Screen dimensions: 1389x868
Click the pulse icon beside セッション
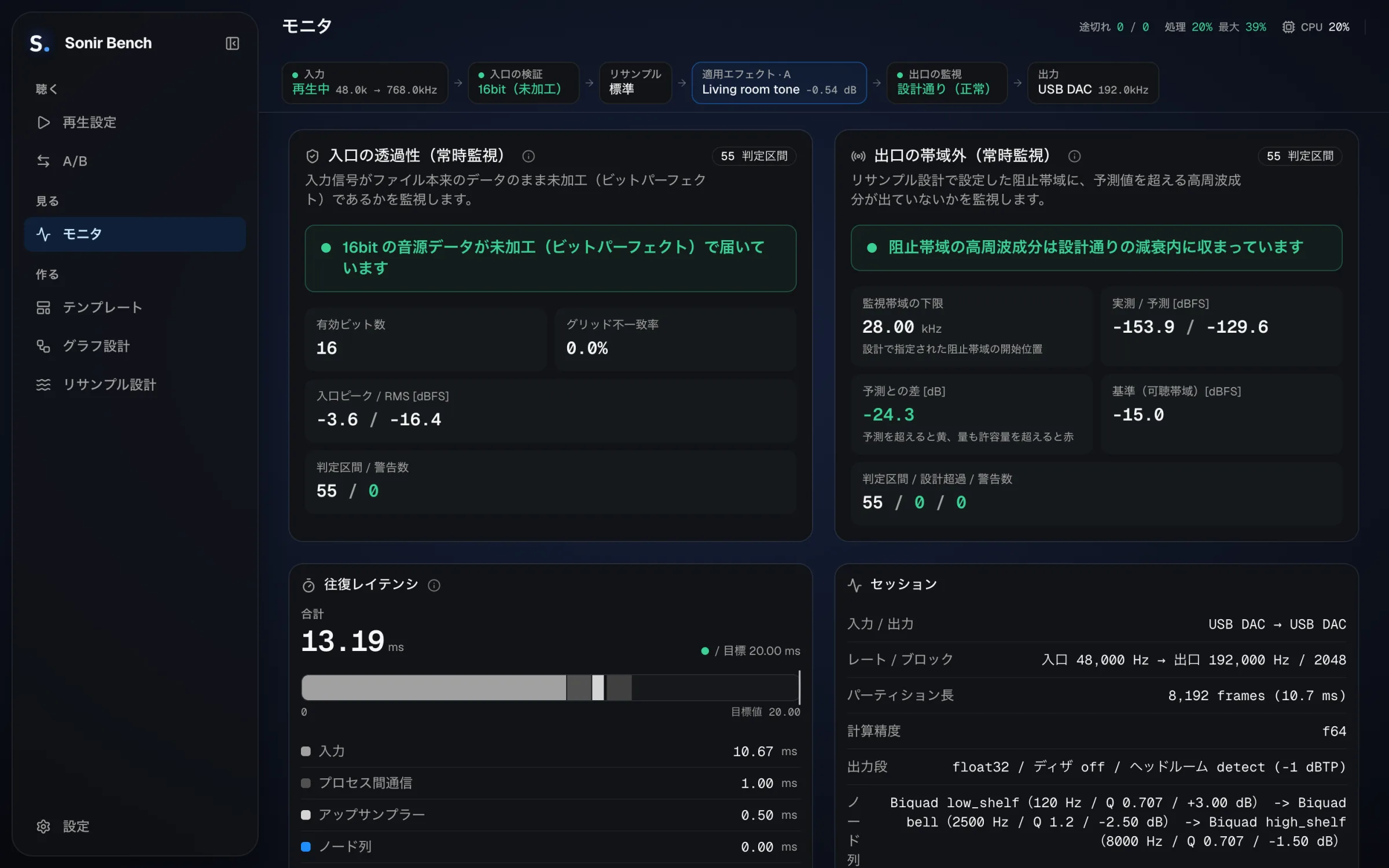(855, 585)
